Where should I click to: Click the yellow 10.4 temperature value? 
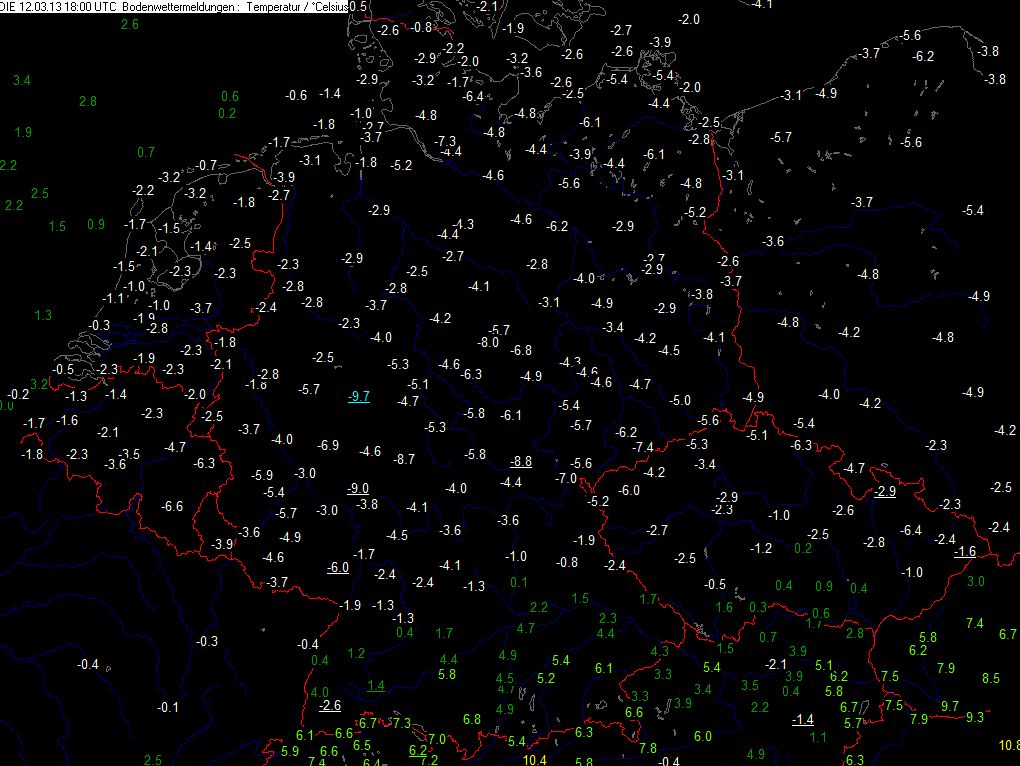pos(535,759)
